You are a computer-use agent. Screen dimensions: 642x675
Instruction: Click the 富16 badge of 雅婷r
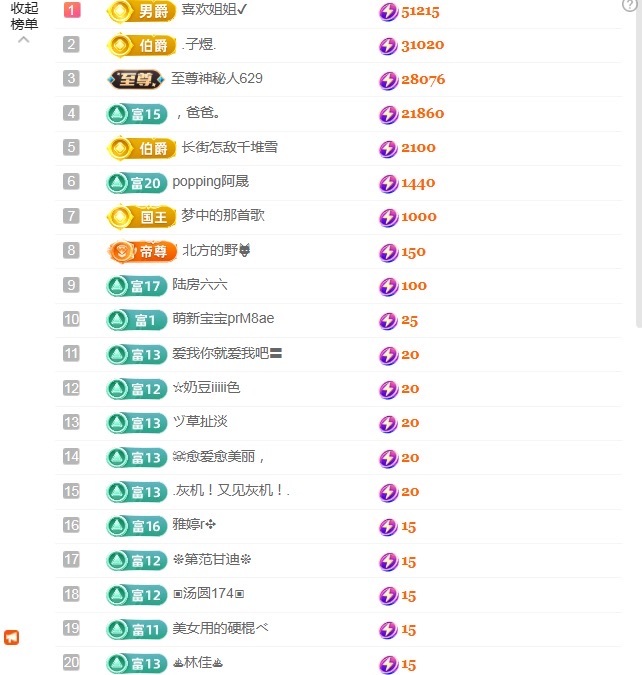(x=136, y=526)
